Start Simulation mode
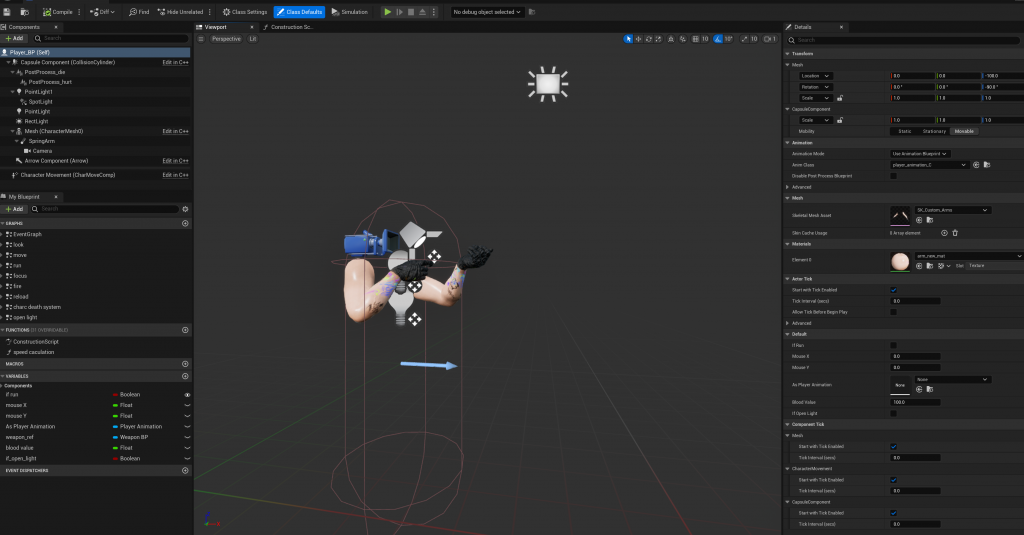Image resolution: width=1024 pixels, height=535 pixels. click(349, 12)
